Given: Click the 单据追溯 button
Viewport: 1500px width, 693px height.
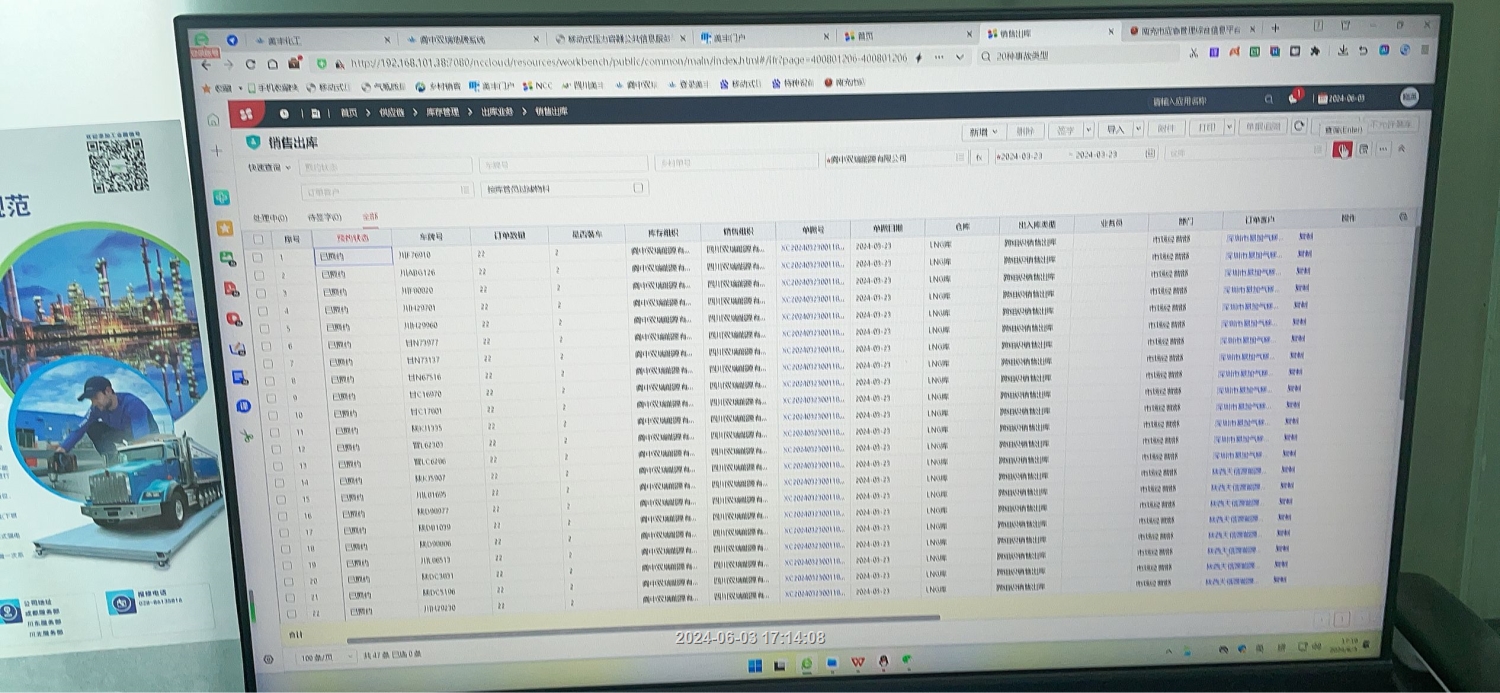Looking at the screenshot, I should pyautogui.click(x=1263, y=127).
